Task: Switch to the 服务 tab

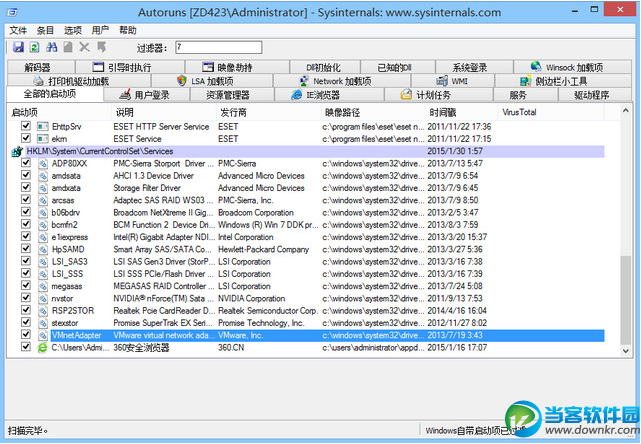Action: point(526,95)
